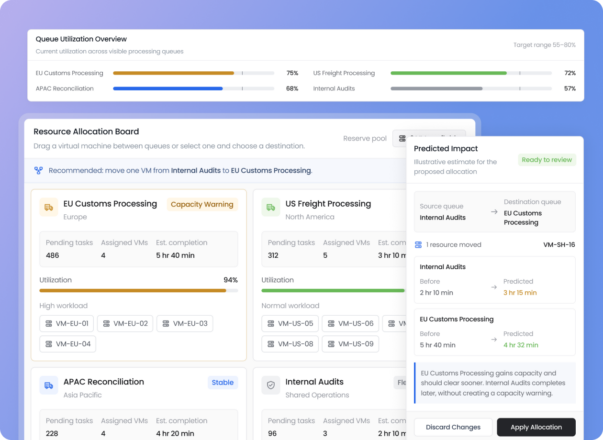Click the Normal workload label

click(290, 306)
